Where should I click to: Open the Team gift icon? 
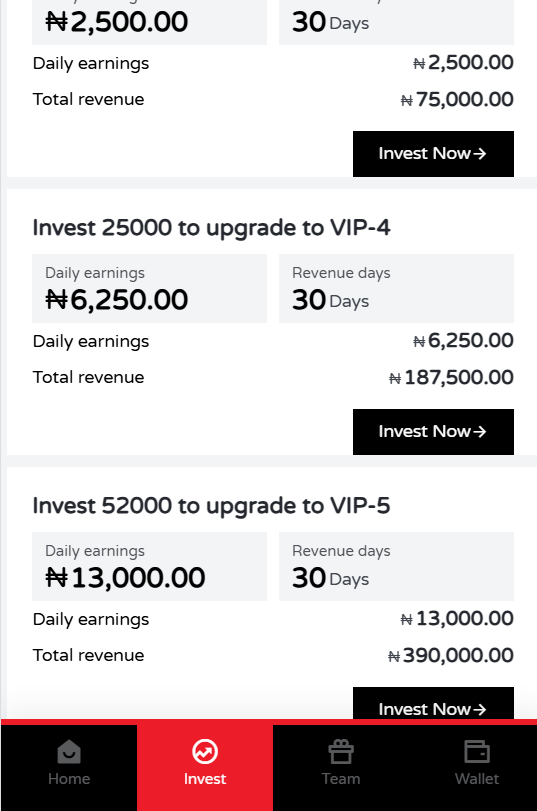(x=341, y=752)
